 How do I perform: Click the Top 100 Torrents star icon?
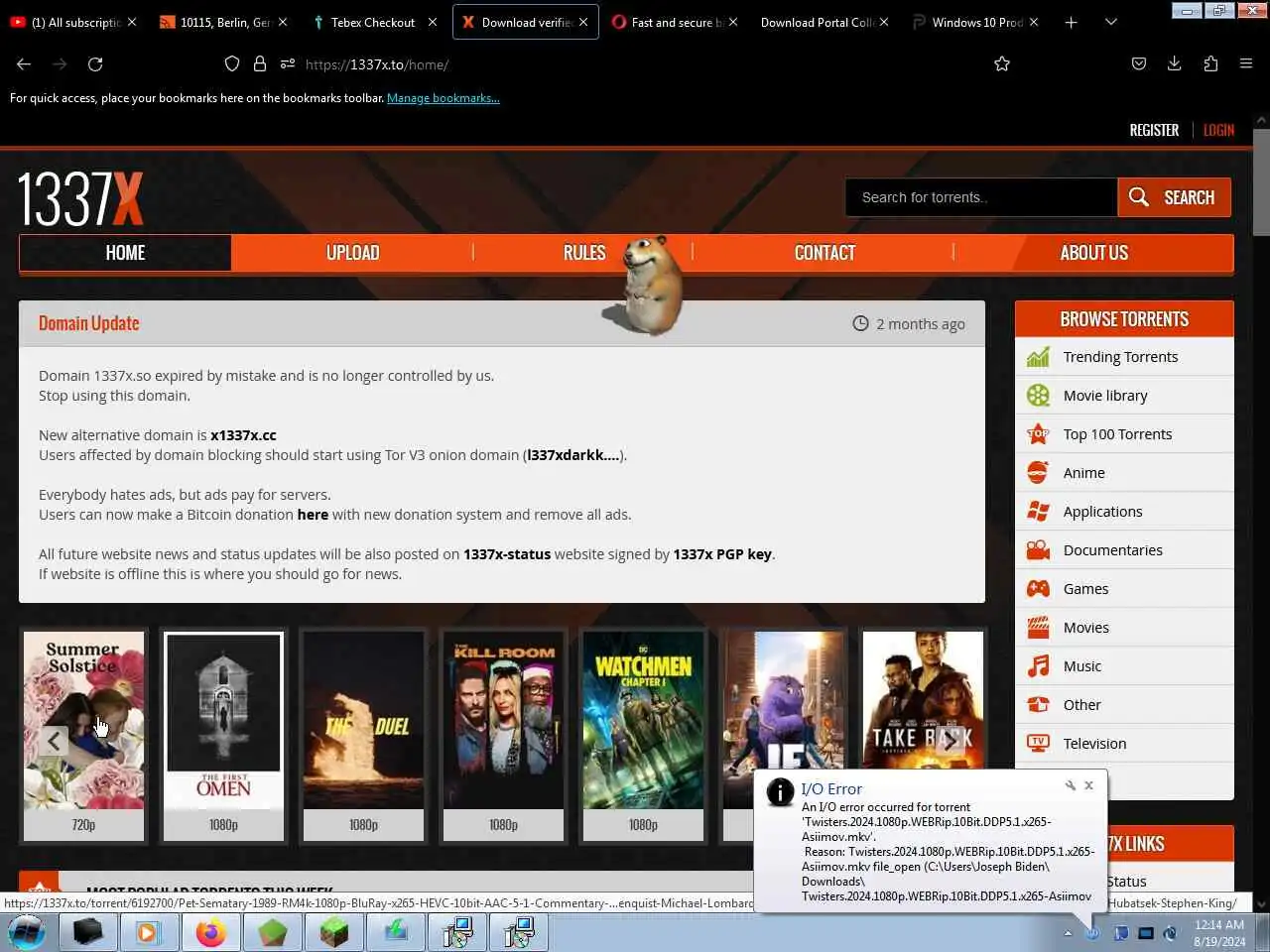point(1038,434)
